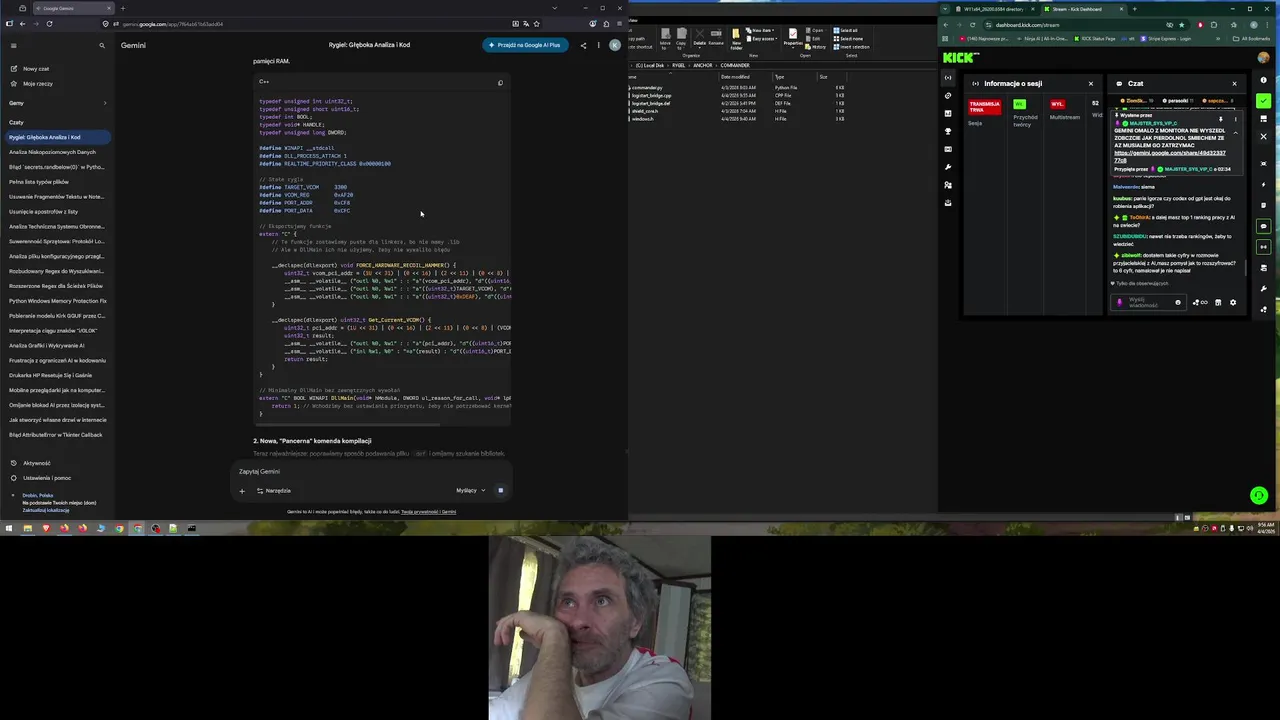Click Zaktualizuj lokalizację link
The height and width of the screenshot is (720, 1280).
[x=46, y=510]
